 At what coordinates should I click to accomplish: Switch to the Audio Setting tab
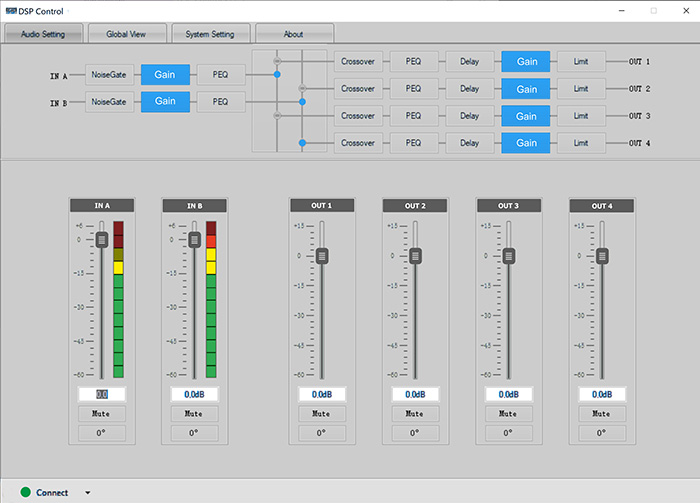(x=43, y=34)
